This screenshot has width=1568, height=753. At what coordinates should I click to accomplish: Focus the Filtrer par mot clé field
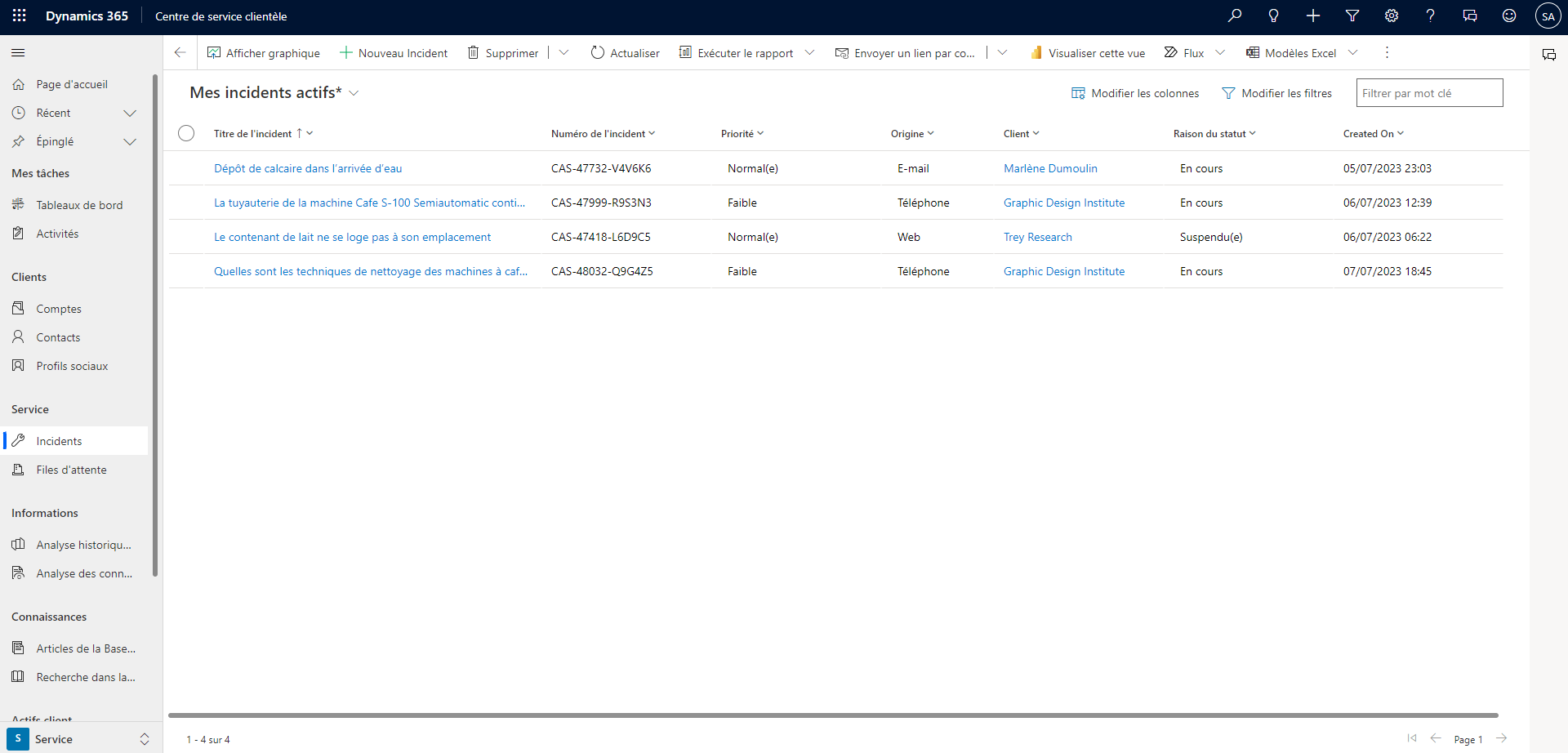click(1429, 93)
